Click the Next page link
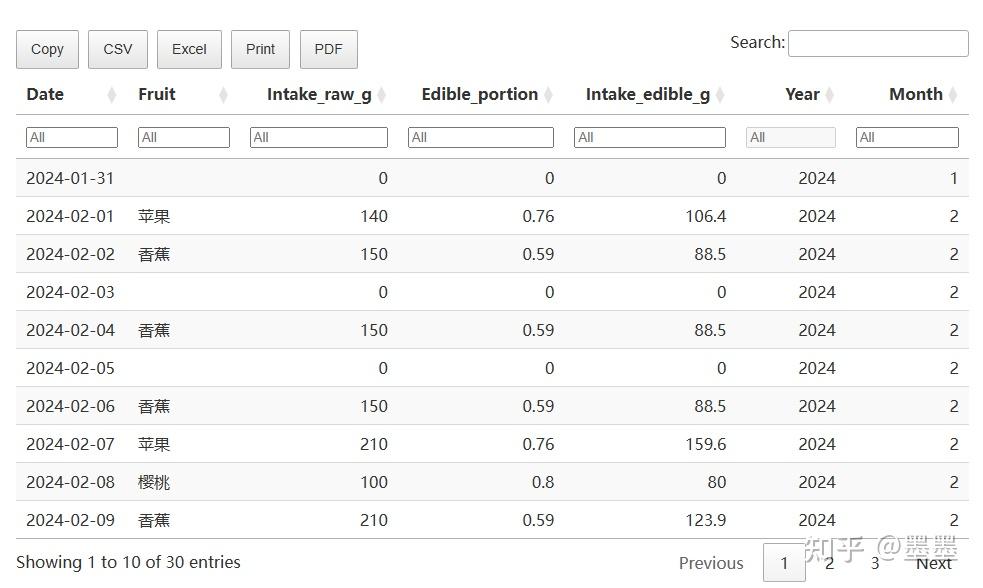 pyautogui.click(x=934, y=563)
